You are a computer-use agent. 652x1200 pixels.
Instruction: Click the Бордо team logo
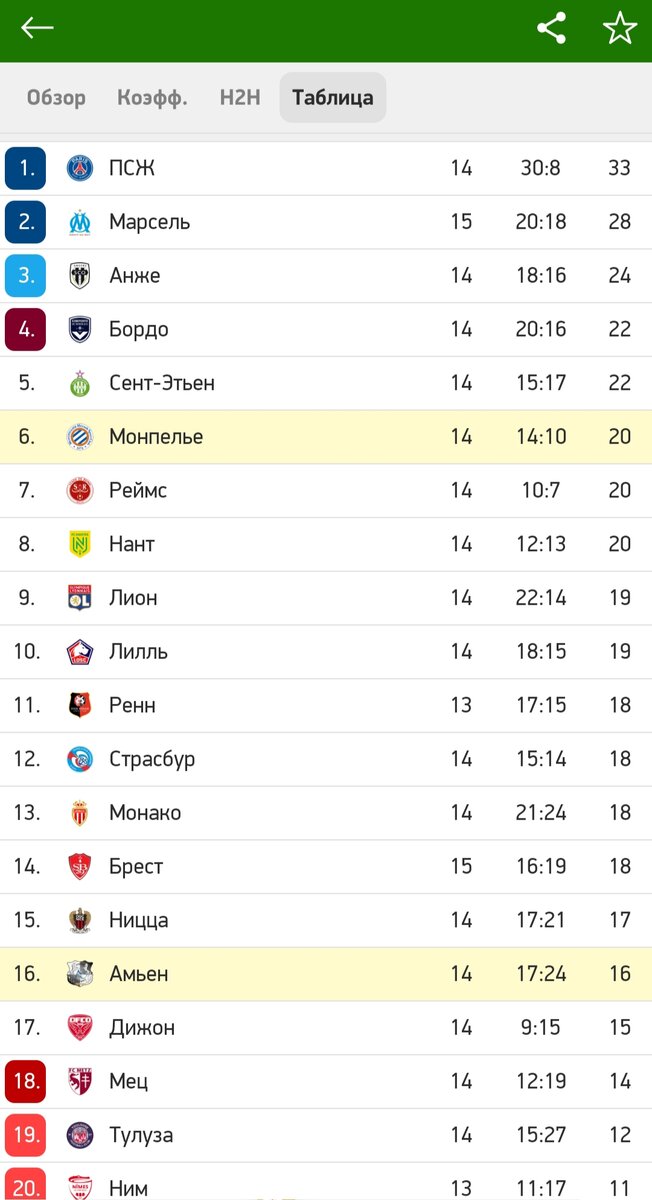click(80, 329)
